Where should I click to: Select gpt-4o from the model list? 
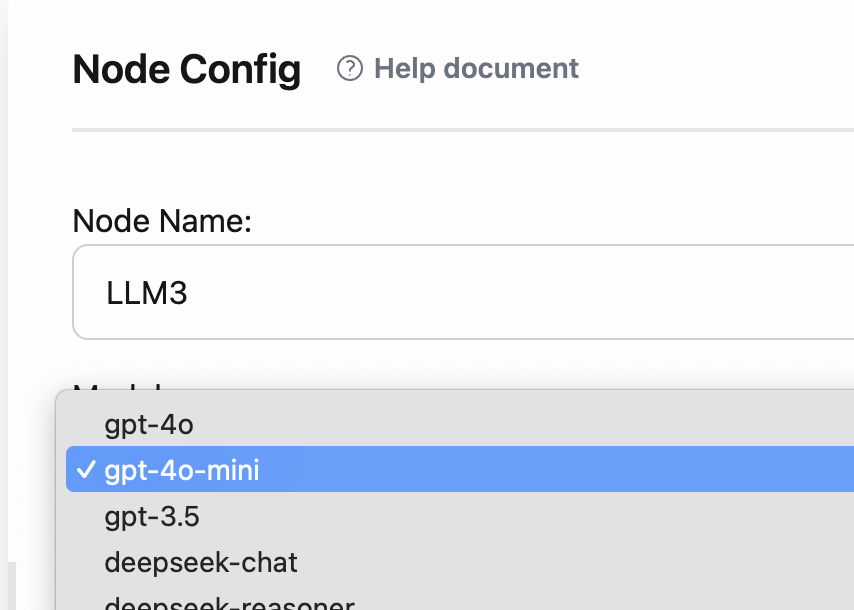click(148, 424)
